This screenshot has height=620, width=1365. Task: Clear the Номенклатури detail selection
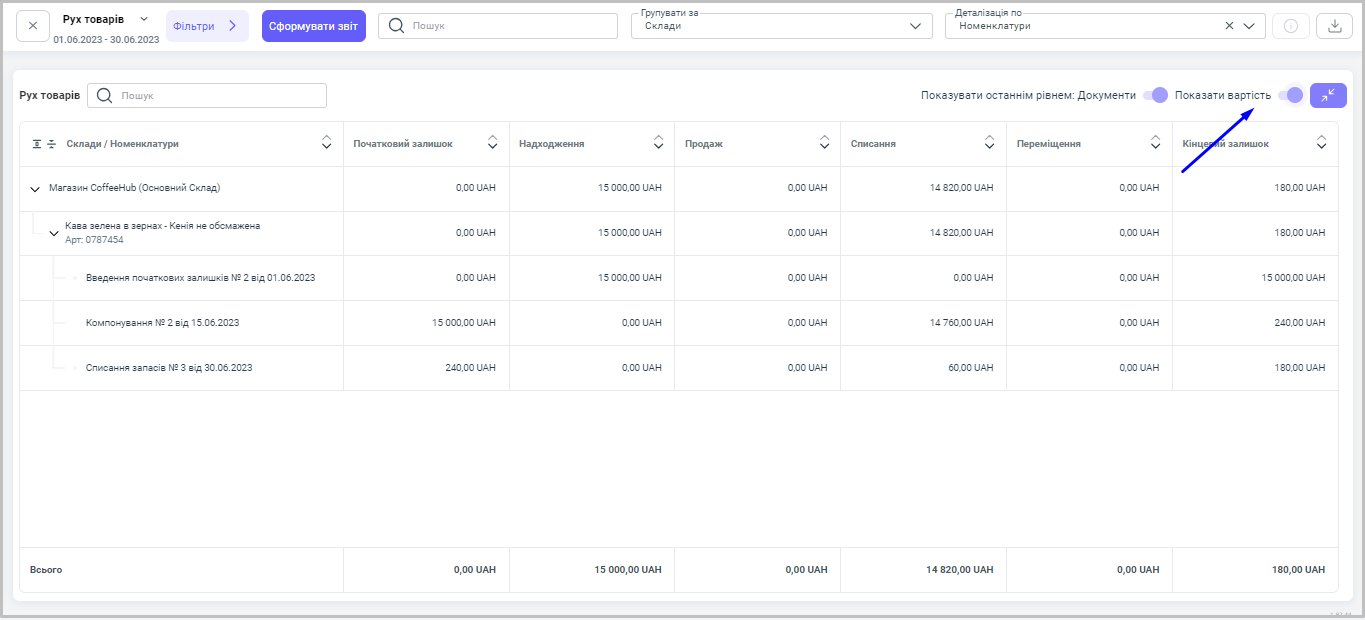pos(1229,26)
